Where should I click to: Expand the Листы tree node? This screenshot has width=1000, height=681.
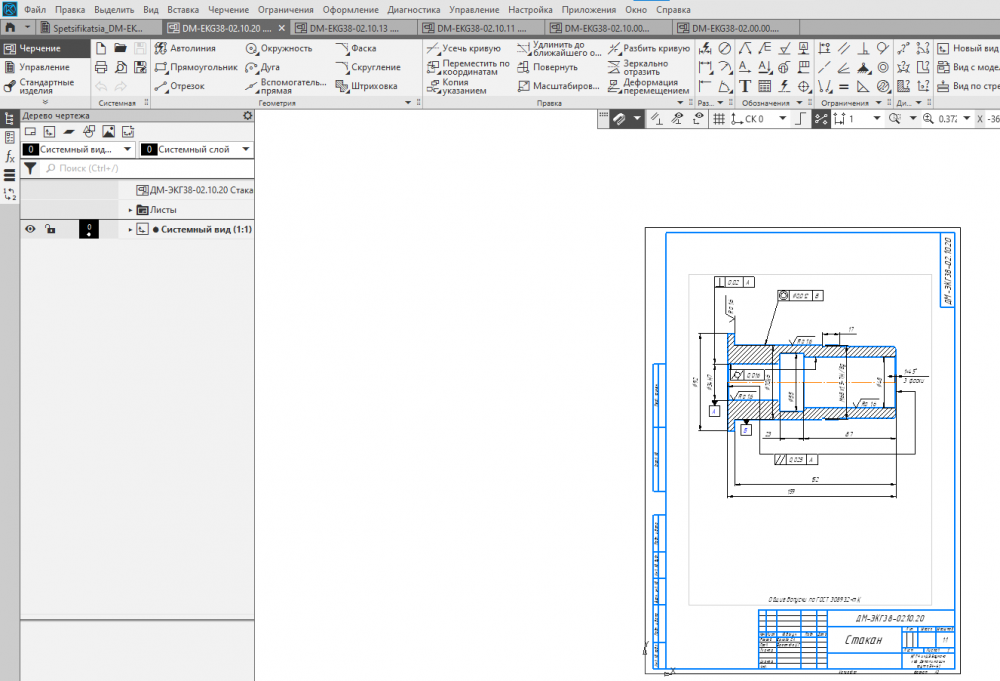pyautogui.click(x=131, y=210)
